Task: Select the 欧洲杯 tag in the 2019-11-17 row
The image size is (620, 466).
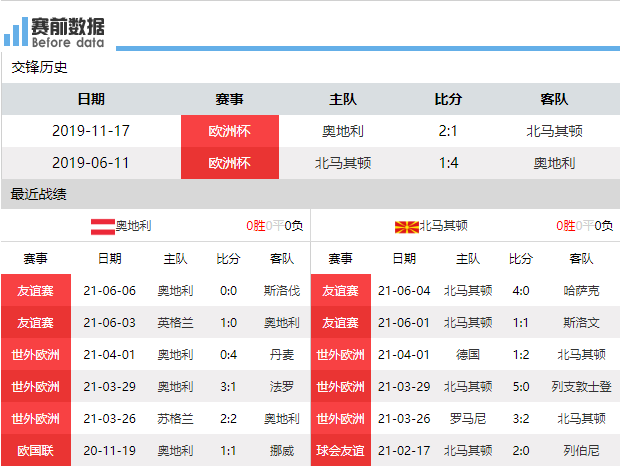Action: [229, 131]
